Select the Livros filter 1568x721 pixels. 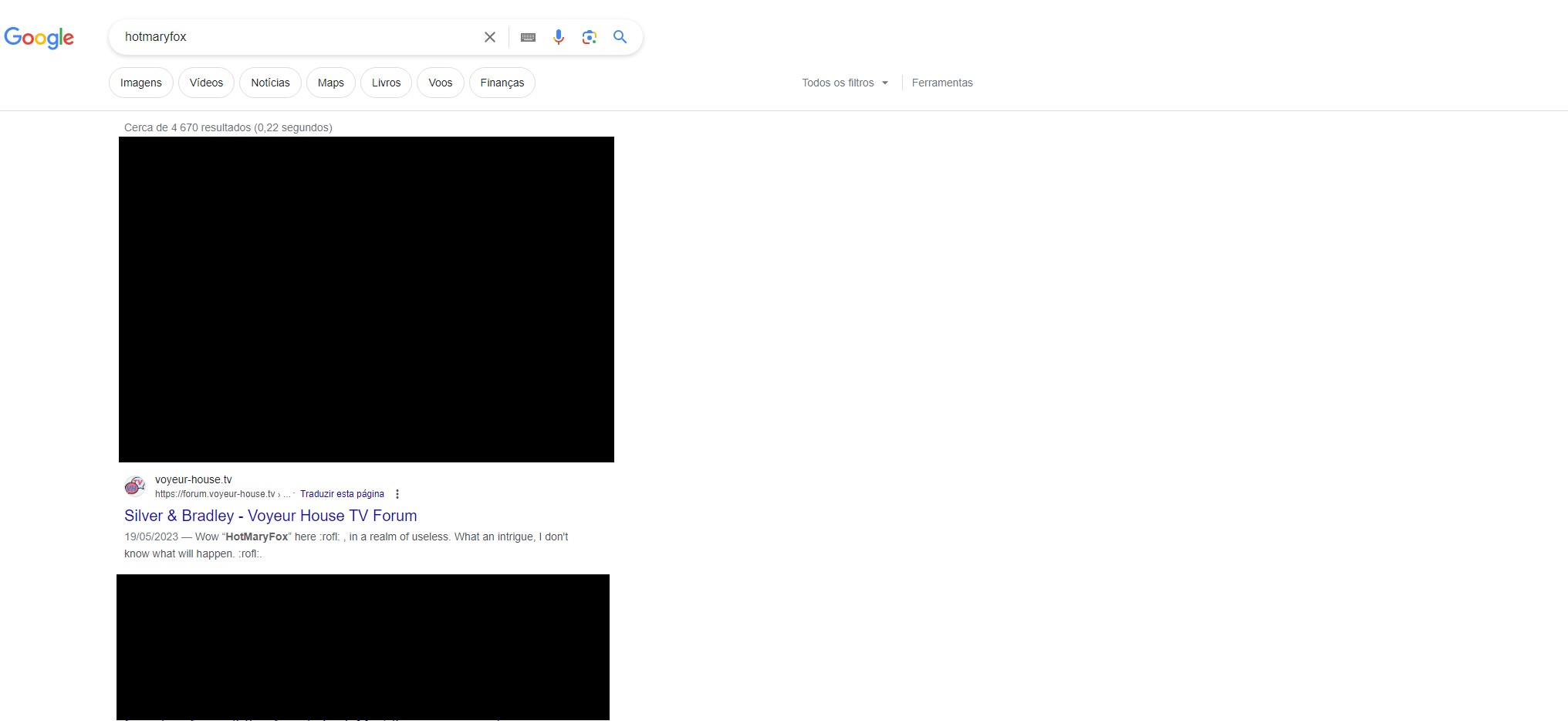386,83
